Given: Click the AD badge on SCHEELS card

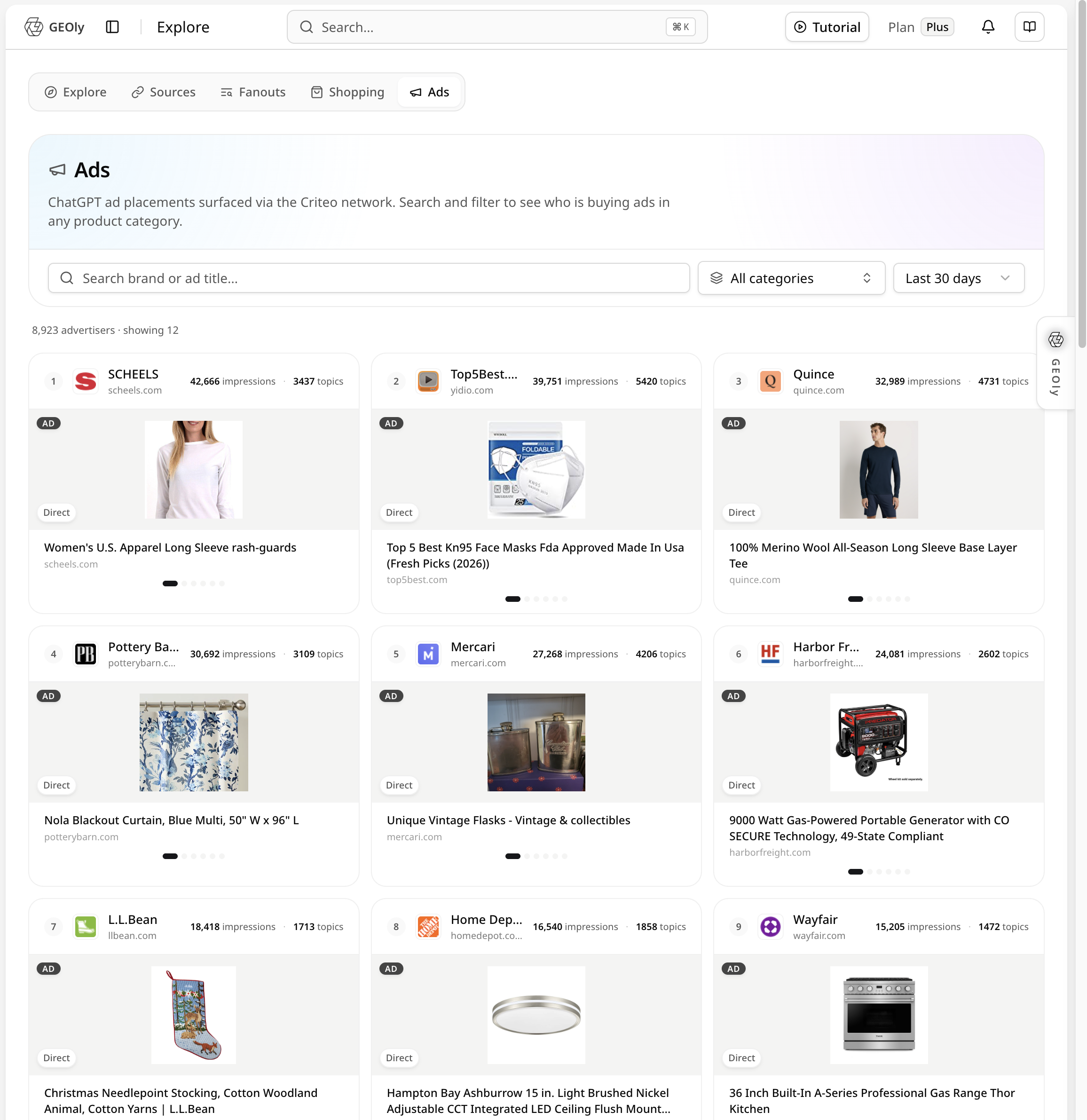Looking at the screenshot, I should click(48, 424).
